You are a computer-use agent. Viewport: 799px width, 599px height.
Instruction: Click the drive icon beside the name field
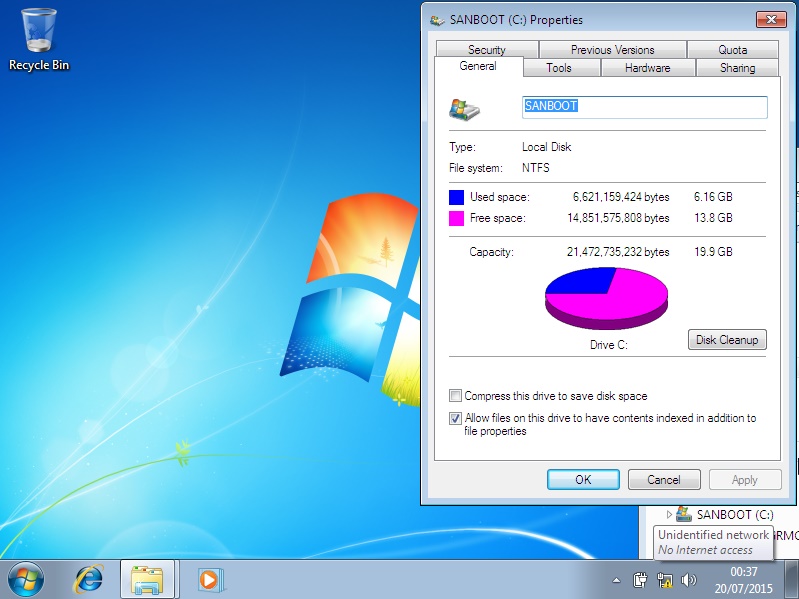pyautogui.click(x=464, y=109)
